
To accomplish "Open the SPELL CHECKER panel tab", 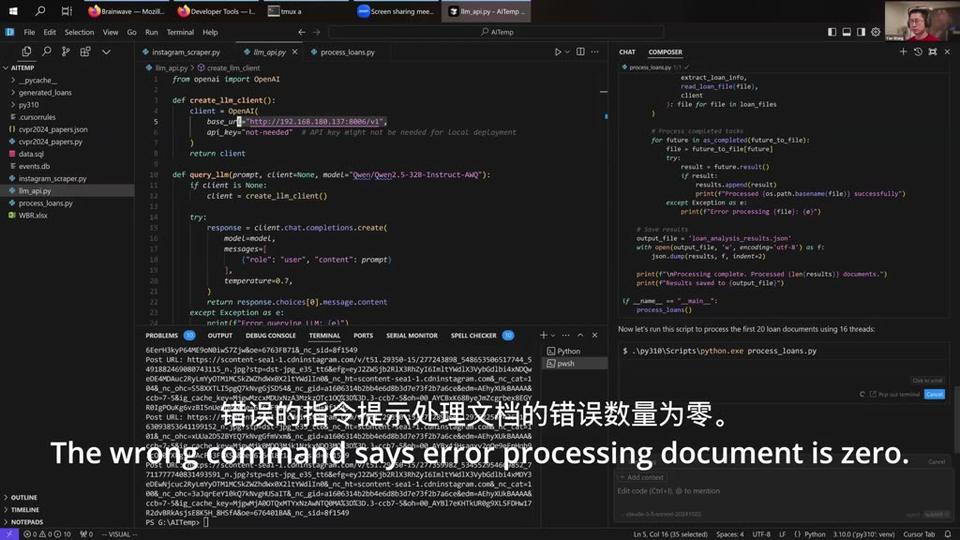I will coord(473,336).
